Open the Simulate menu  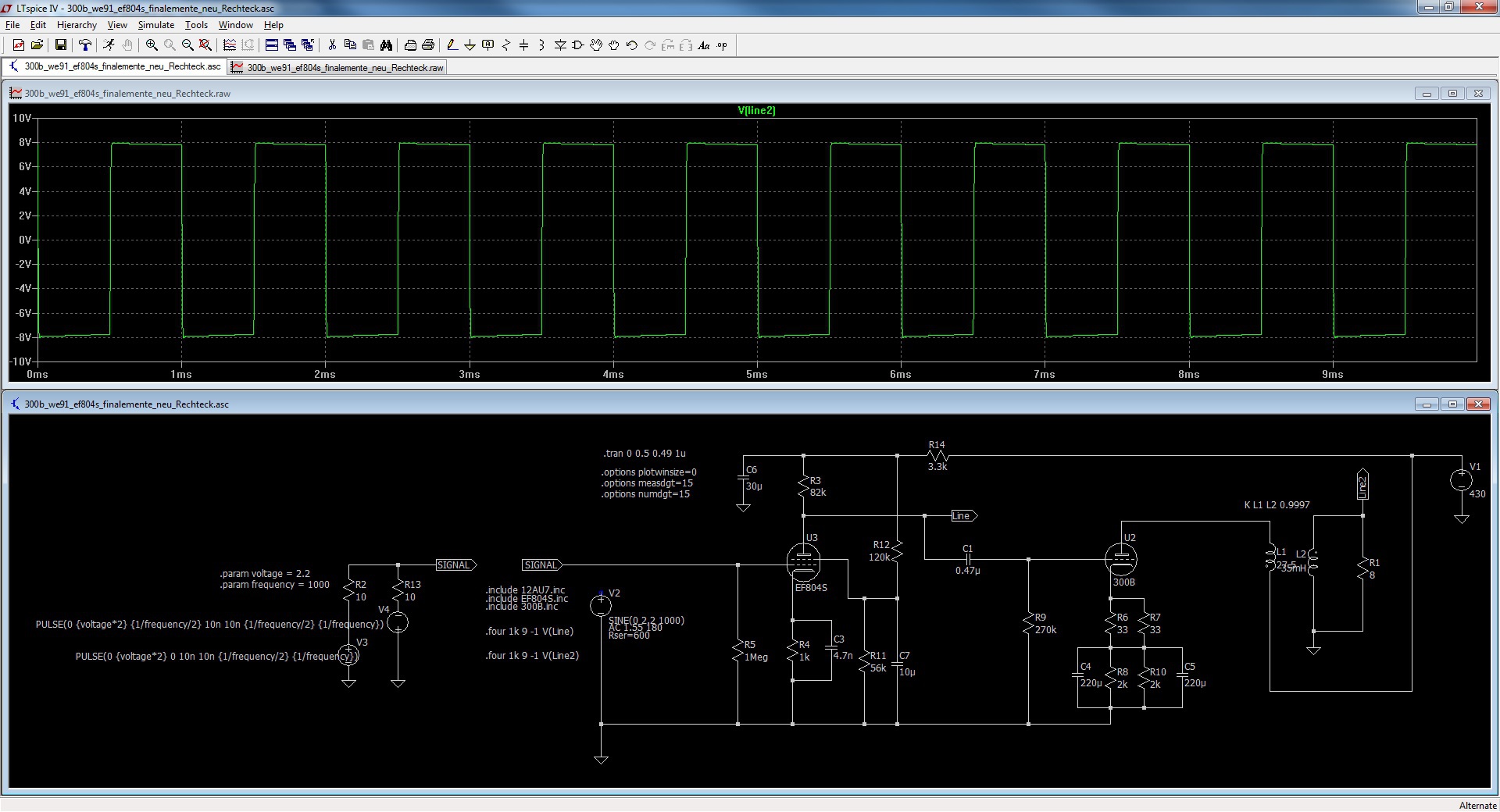click(x=155, y=25)
